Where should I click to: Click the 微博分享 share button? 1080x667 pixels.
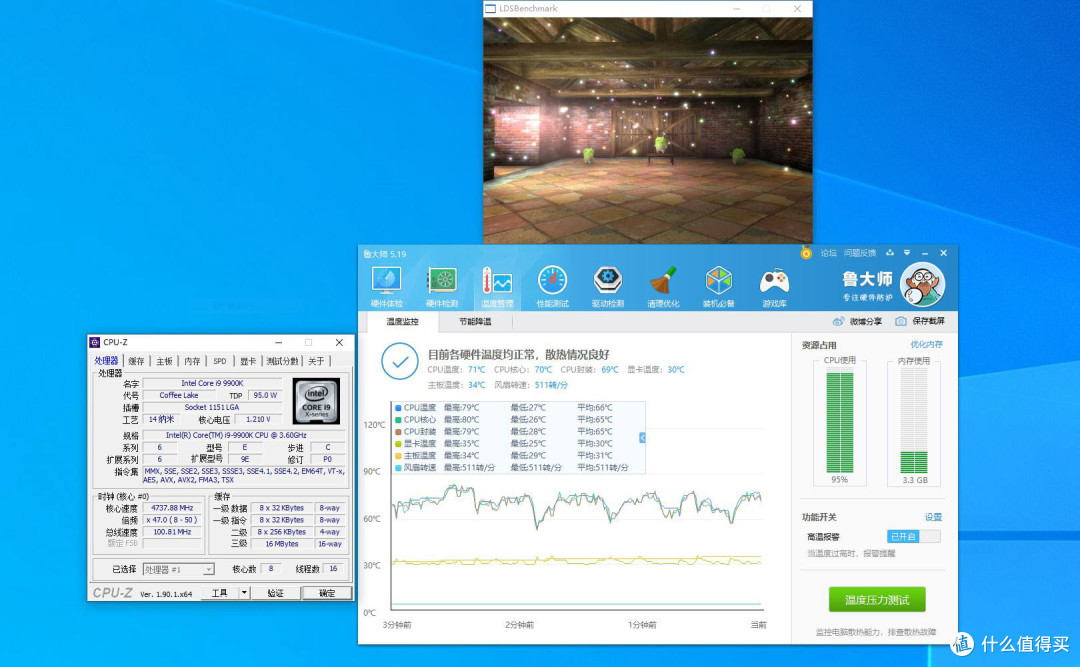coord(857,321)
